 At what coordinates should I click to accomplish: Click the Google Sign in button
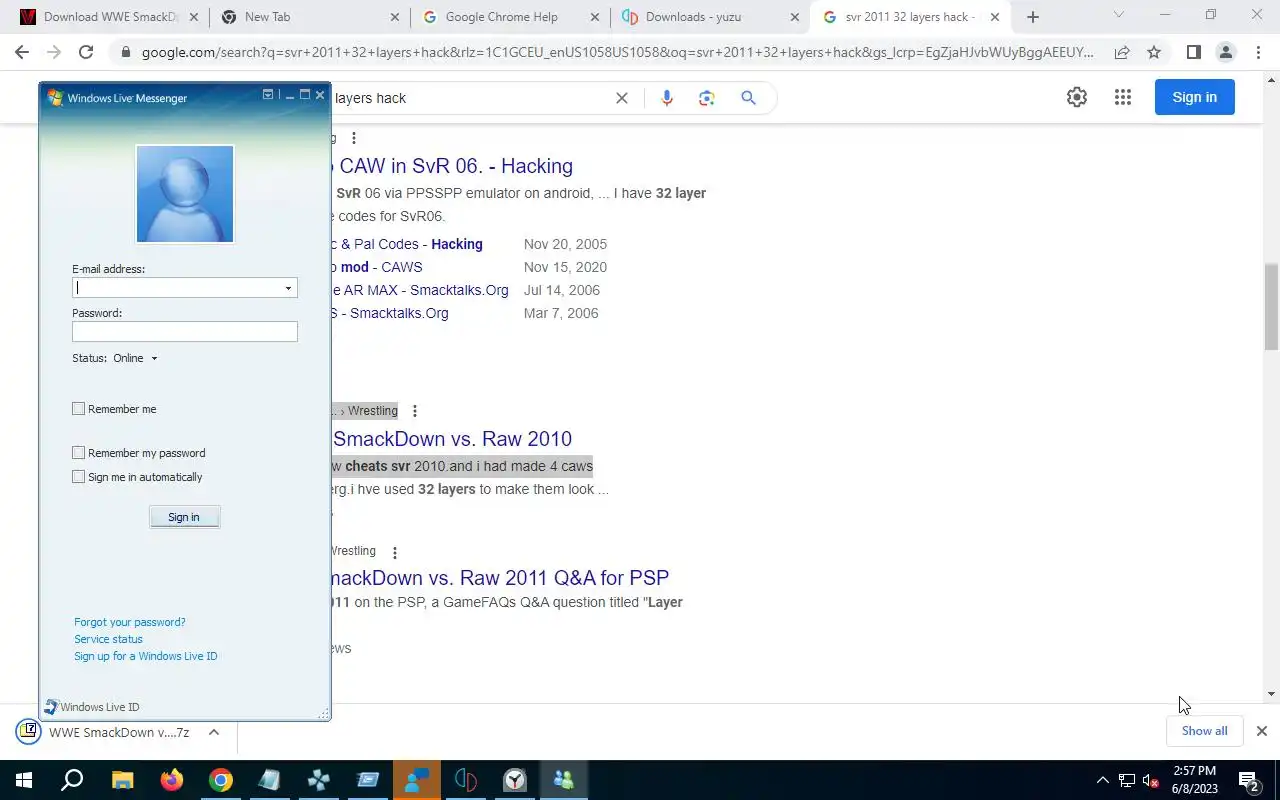coord(1194,97)
